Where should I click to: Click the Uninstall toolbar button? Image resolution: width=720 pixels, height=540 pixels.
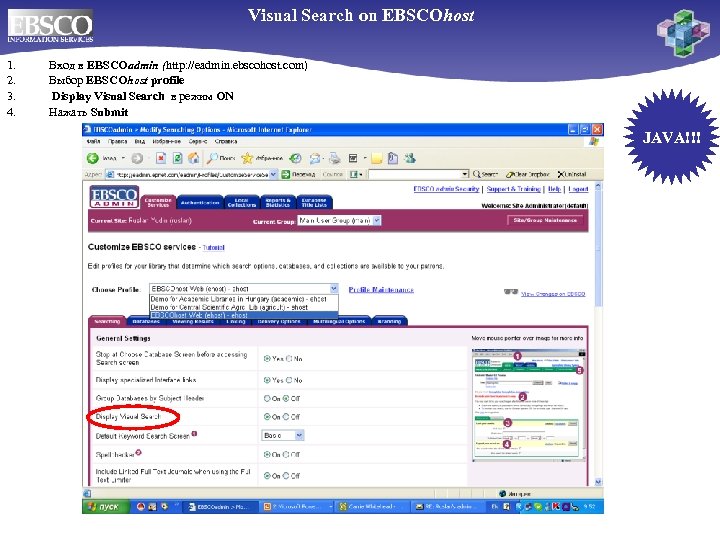(x=572, y=174)
